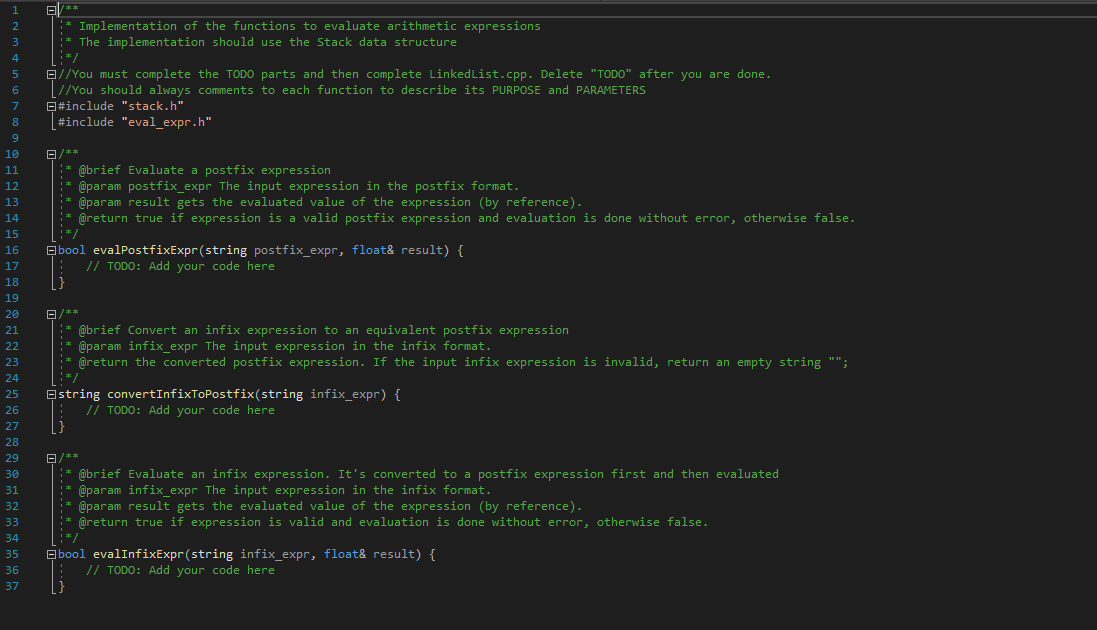
Task: Click the evalInfixExpr function name
Action: [139, 554]
